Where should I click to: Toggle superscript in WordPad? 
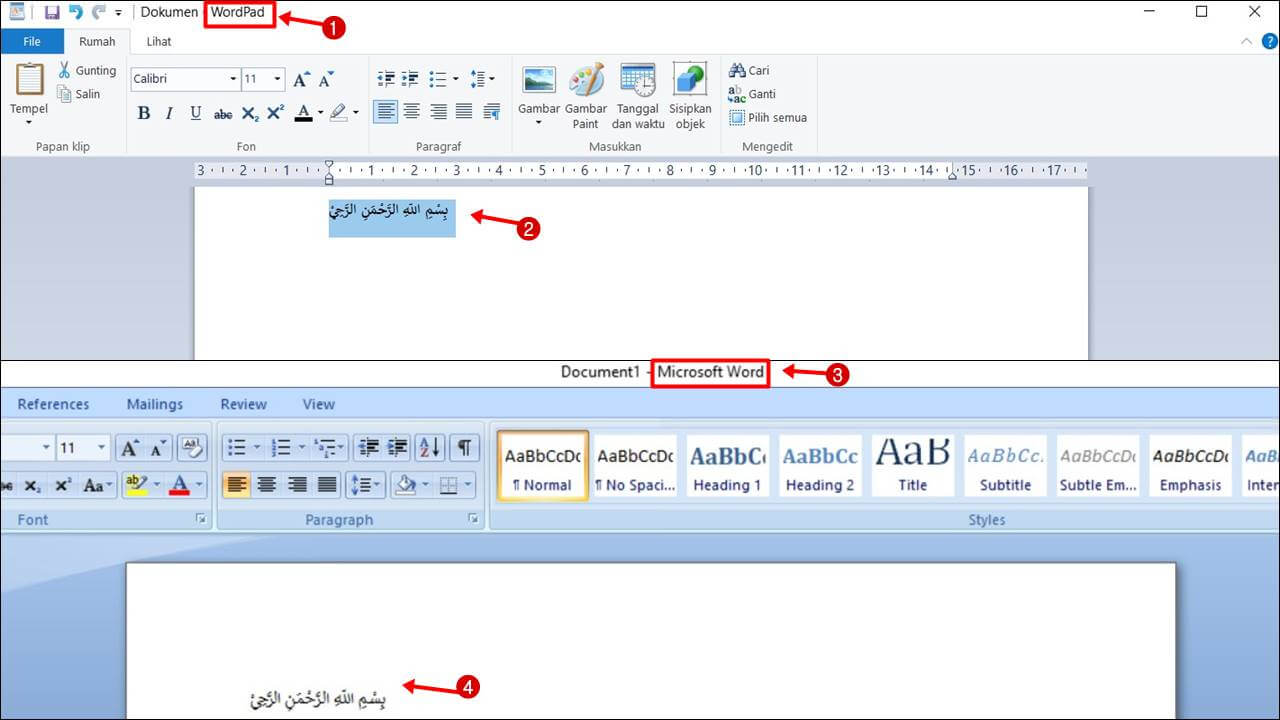tap(276, 113)
